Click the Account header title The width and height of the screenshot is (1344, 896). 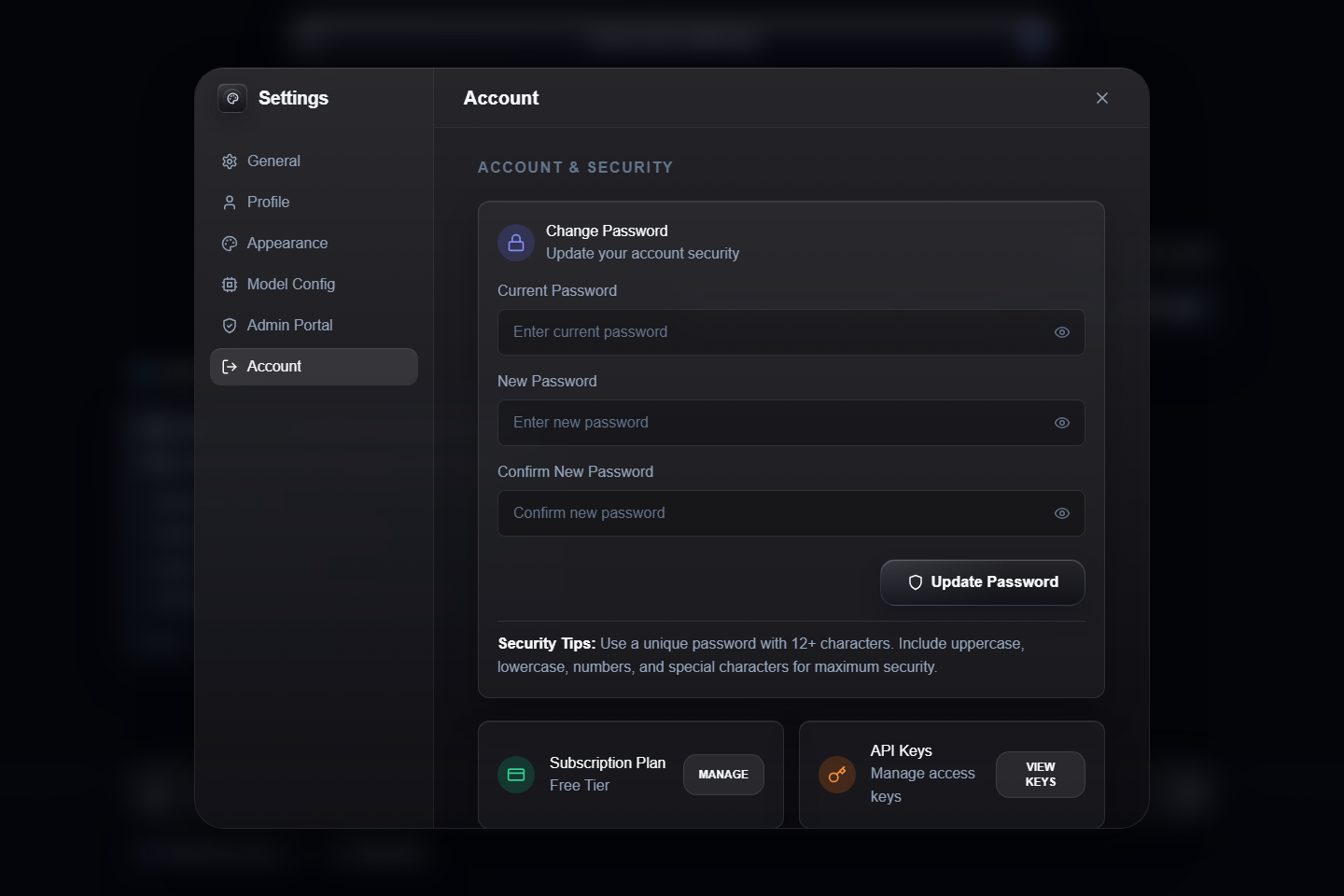point(501,98)
